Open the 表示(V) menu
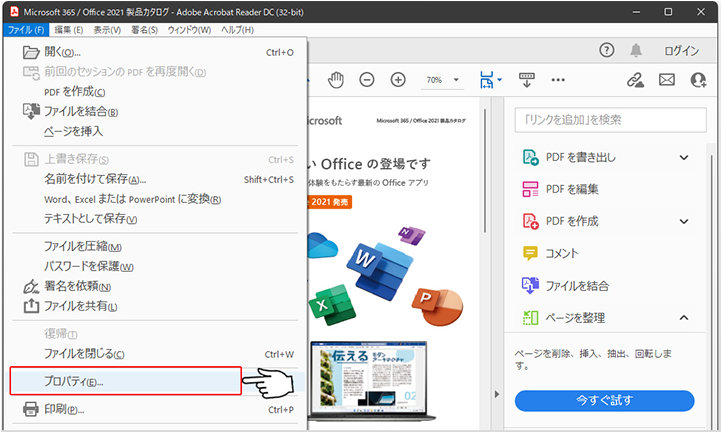The width and height of the screenshot is (721, 432). click(x=107, y=30)
